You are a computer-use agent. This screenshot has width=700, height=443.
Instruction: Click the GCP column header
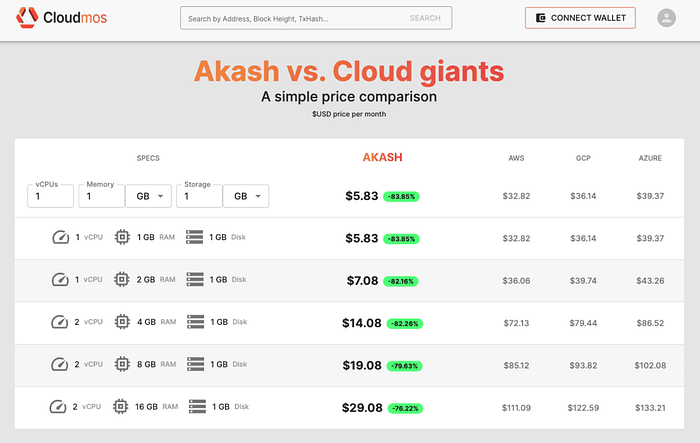pyautogui.click(x=583, y=158)
